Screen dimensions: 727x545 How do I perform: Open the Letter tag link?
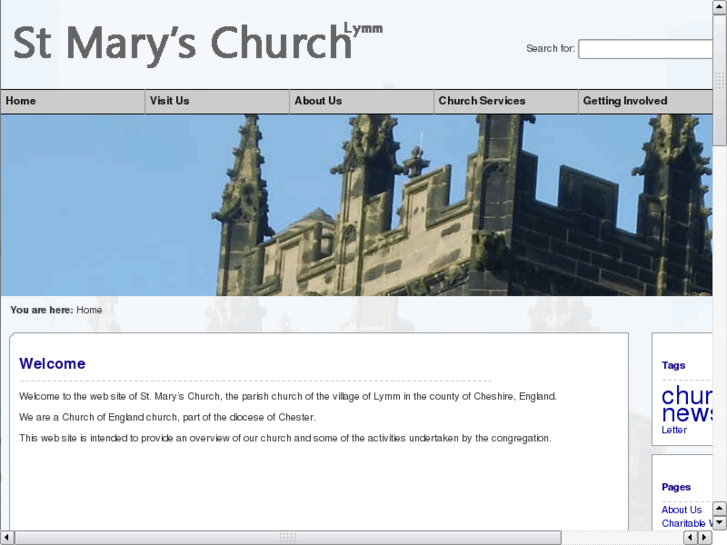pos(674,430)
